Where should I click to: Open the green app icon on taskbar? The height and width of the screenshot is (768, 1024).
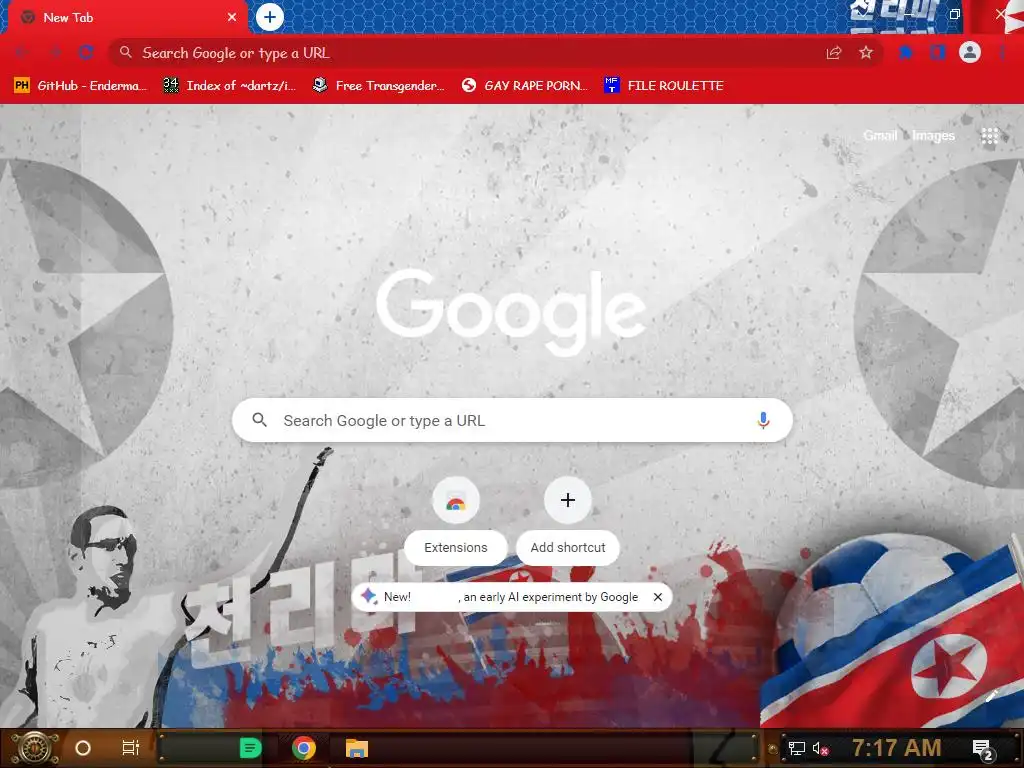tap(250, 748)
